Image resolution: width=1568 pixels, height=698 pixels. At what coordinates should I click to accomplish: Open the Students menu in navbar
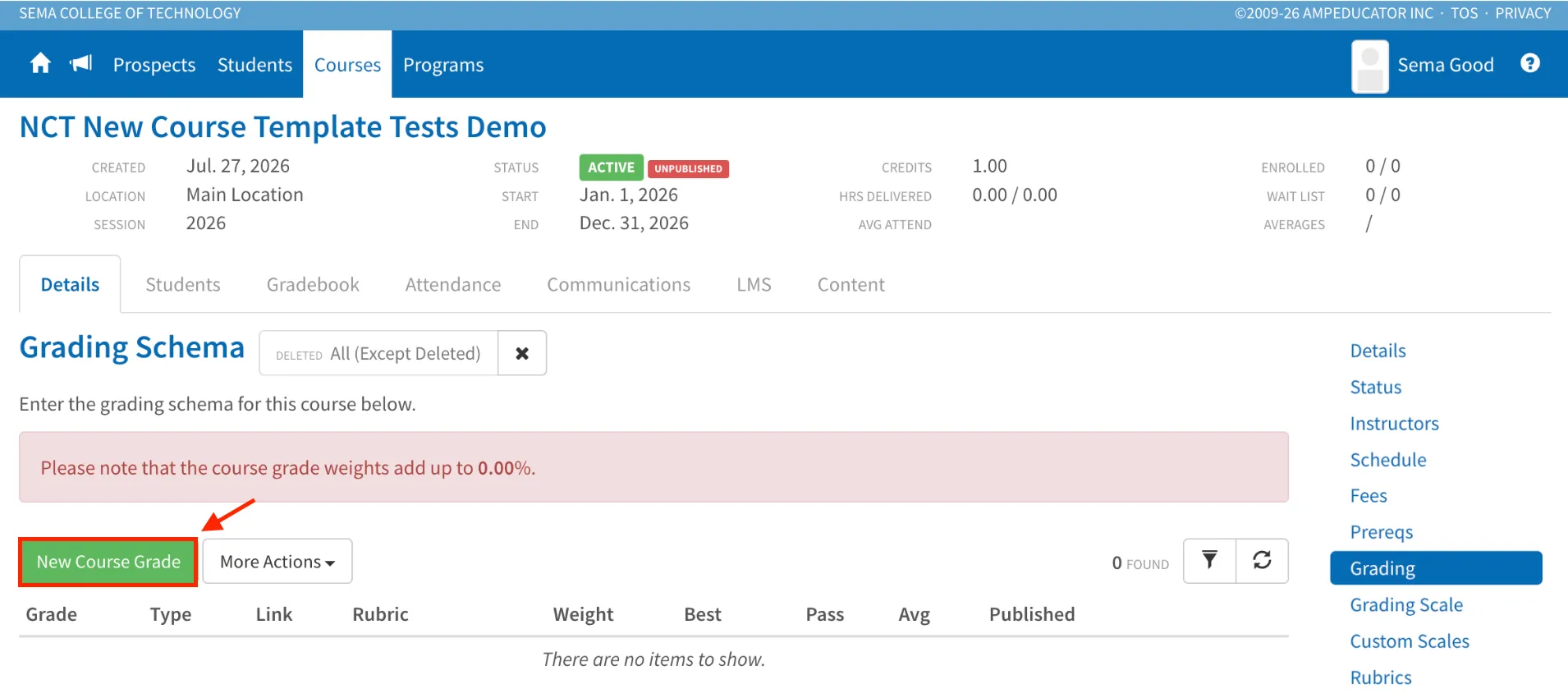point(254,65)
